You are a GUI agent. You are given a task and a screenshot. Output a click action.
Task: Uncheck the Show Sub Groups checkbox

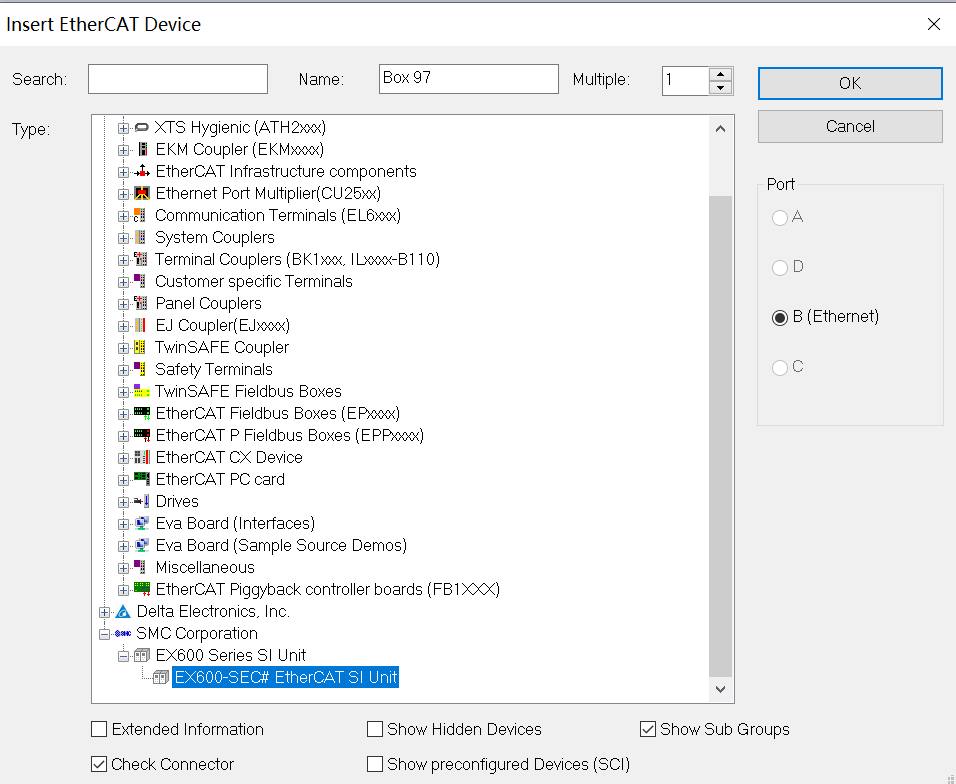(647, 729)
